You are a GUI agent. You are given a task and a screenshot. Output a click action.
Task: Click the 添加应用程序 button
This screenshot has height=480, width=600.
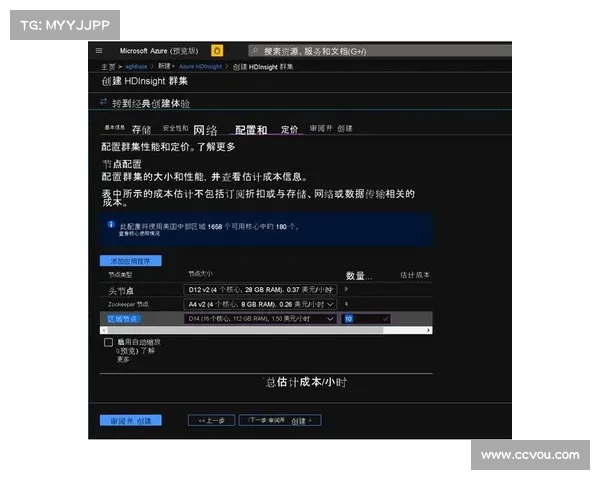[x=130, y=261]
